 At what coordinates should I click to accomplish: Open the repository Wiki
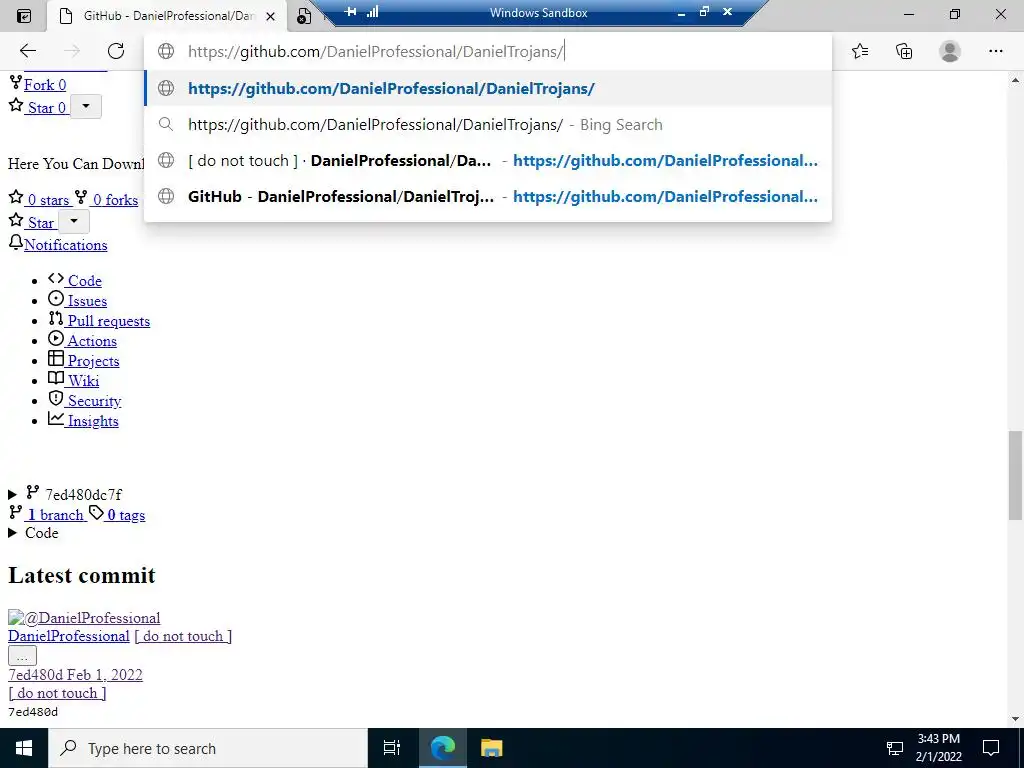[82, 381]
